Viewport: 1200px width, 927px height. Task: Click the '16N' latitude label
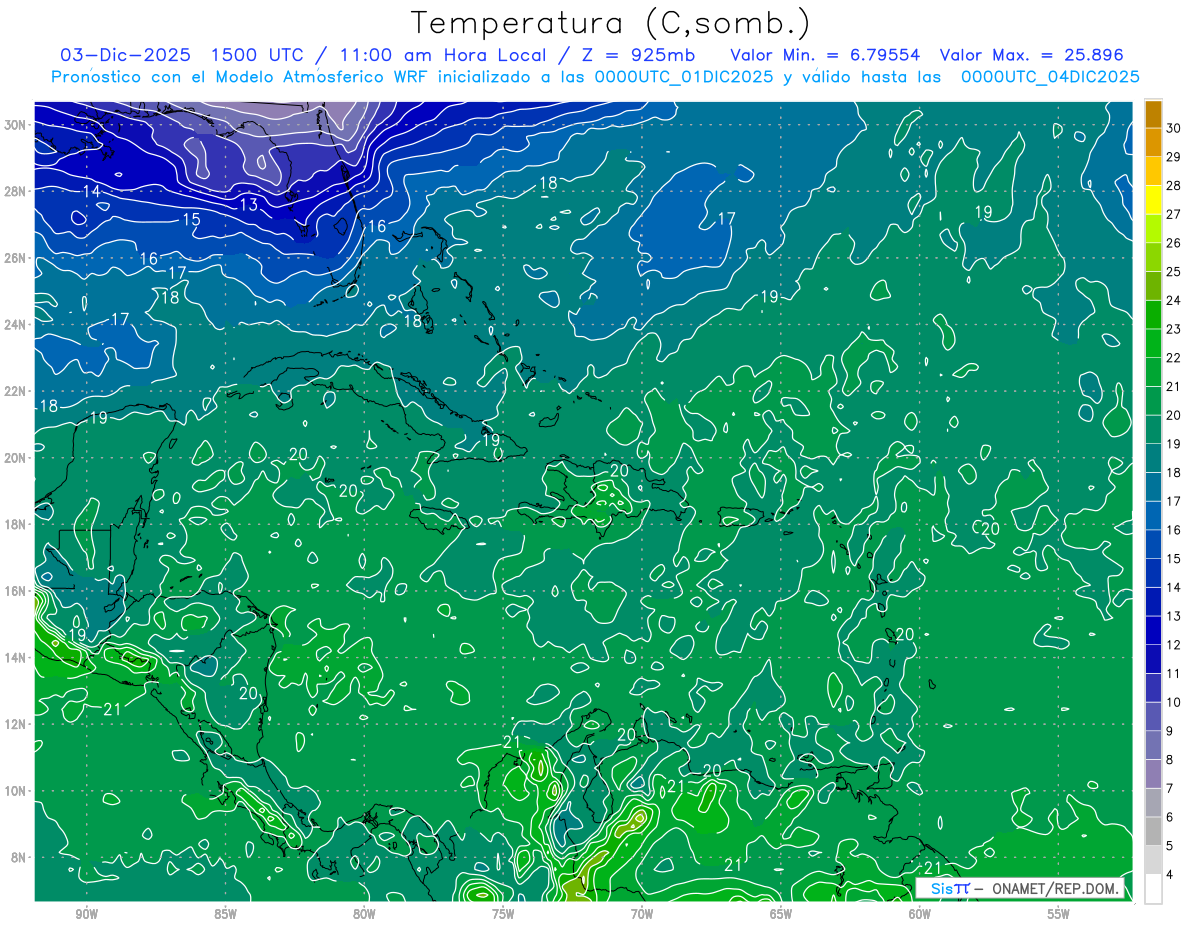pos(17,591)
